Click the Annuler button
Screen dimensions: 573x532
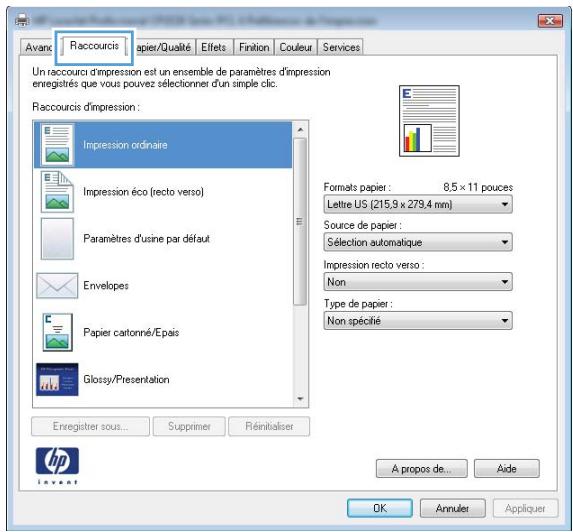[x=452, y=508]
